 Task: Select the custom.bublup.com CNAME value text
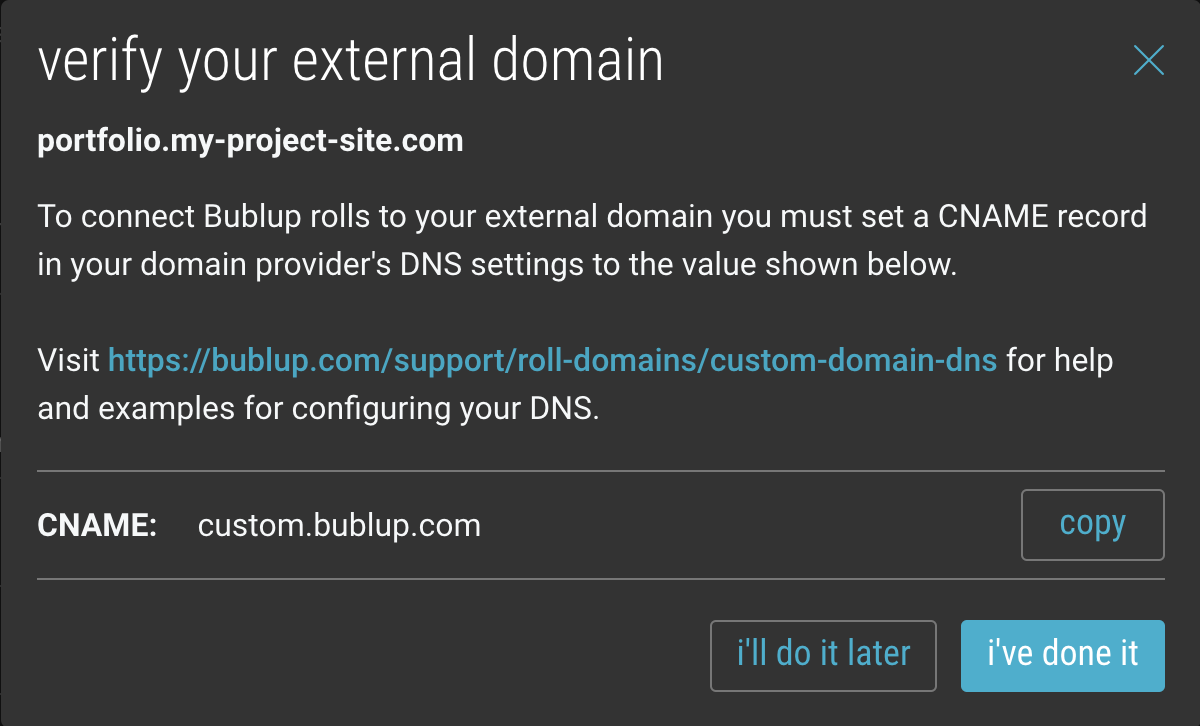coord(339,525)
